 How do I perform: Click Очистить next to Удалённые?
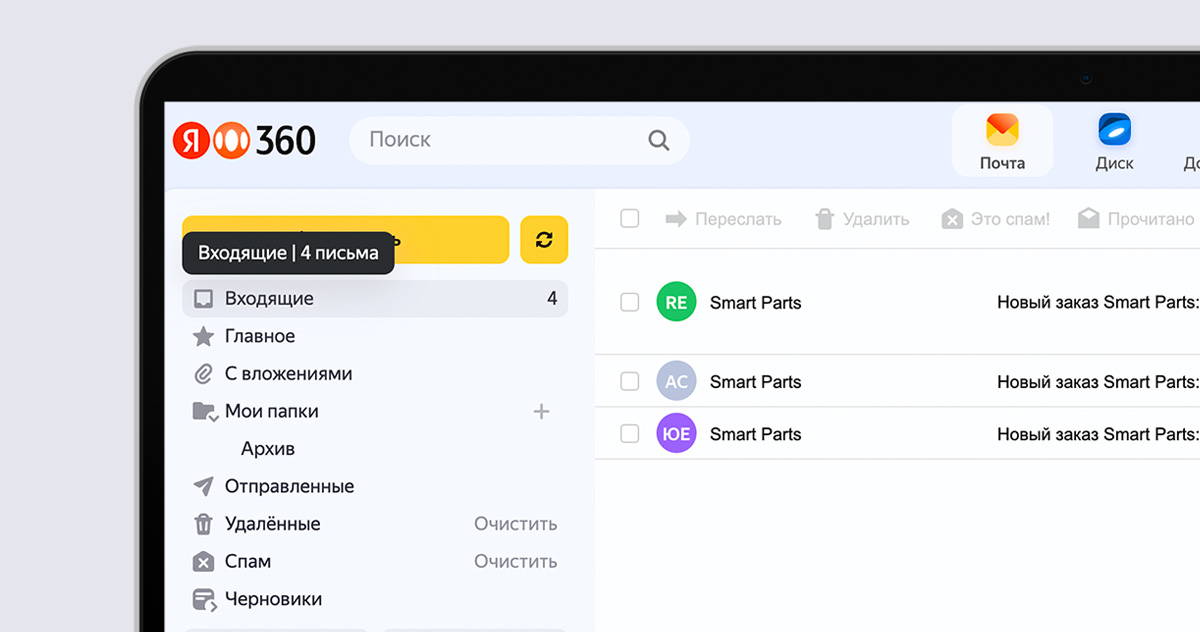(x=515, y=524)
